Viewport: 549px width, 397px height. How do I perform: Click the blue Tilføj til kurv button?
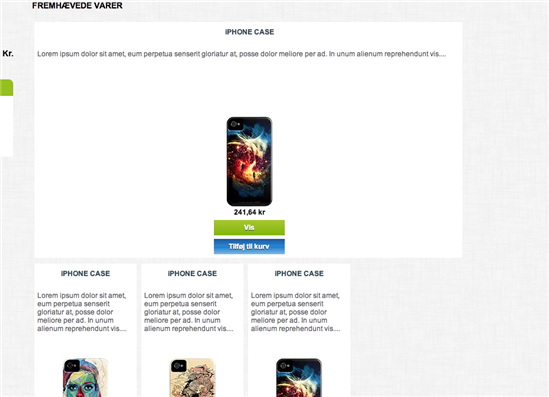[249, 246]
